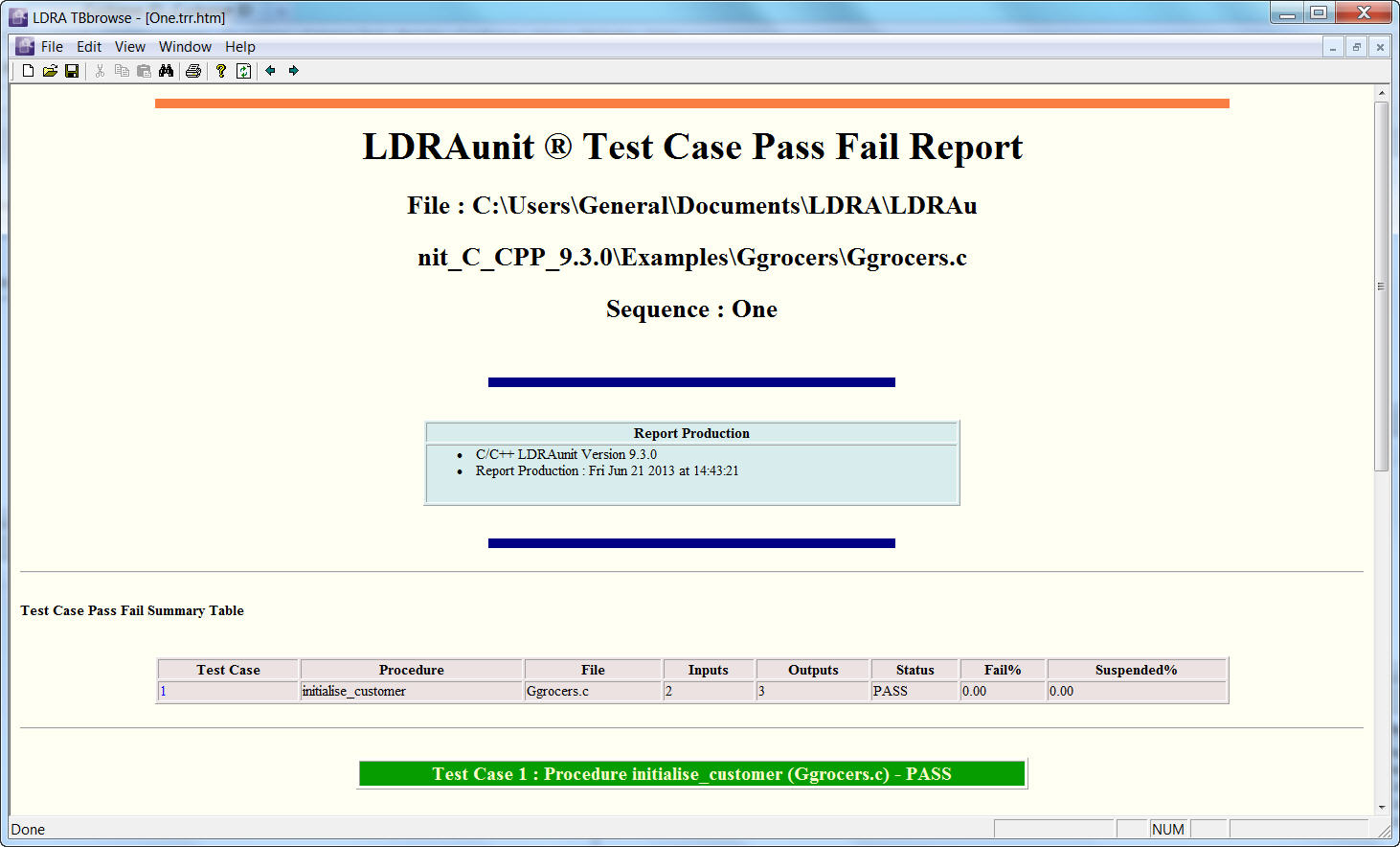Screen dimensions: 1400x847
Task: Restore the inner document window
Action: [x=1356, y=47]
